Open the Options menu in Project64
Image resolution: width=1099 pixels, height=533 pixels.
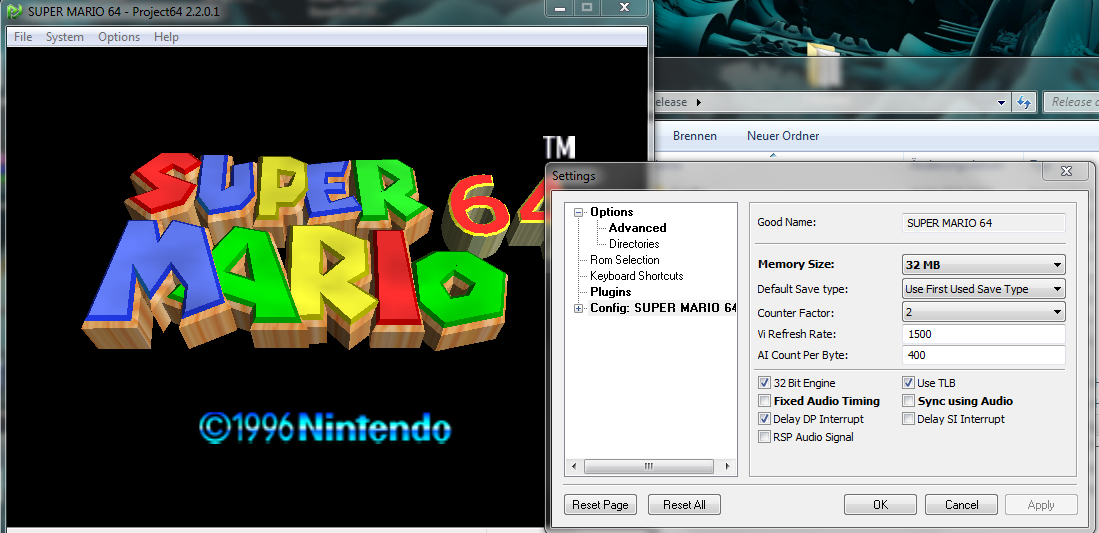[118, 37]
